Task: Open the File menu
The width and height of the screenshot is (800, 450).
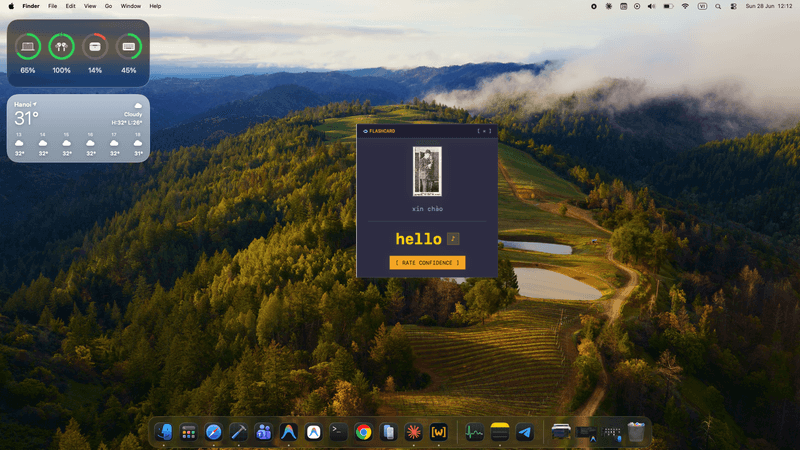Action: pos(53,6)
